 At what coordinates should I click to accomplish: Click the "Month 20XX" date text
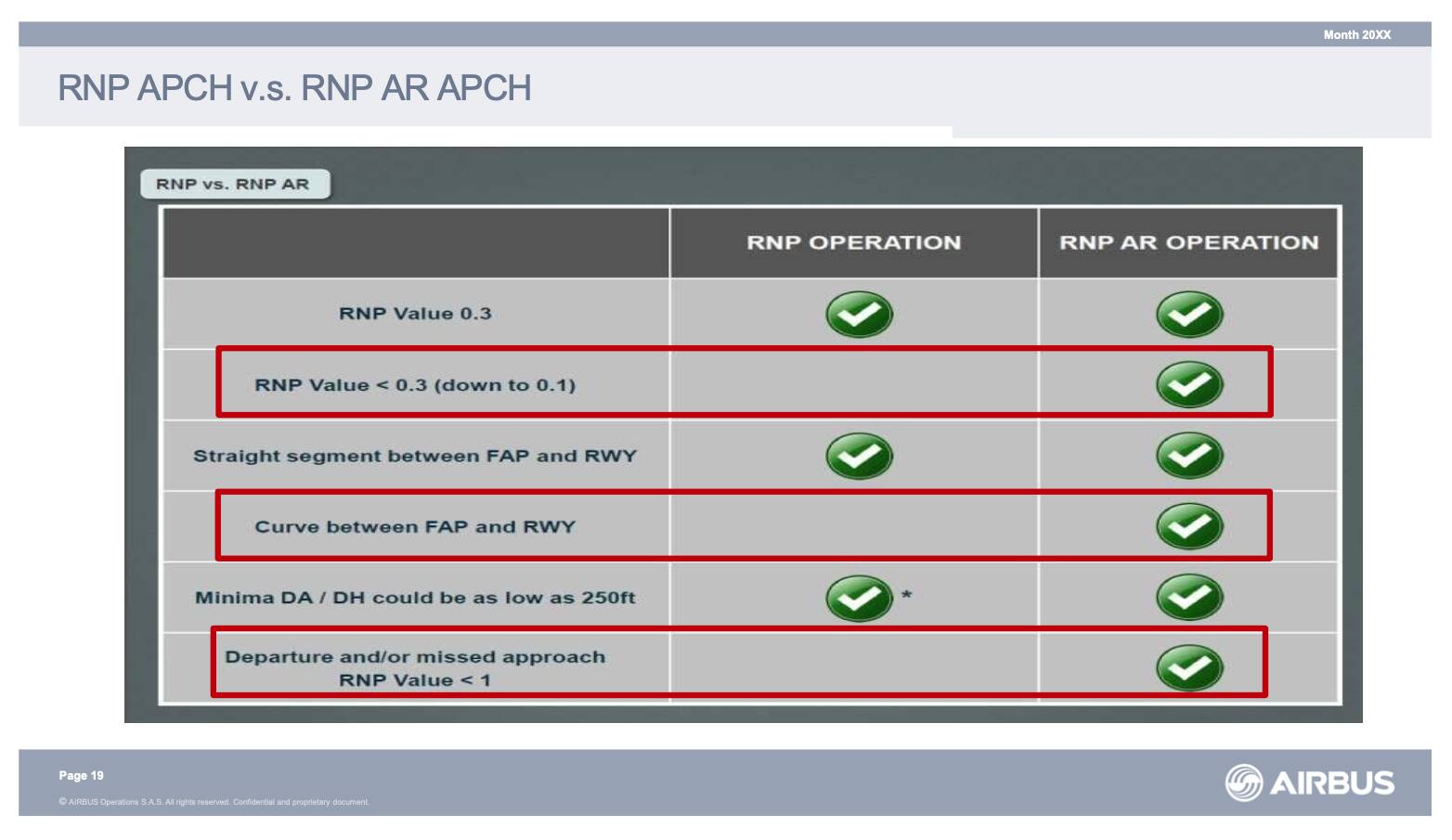[1356, 35]
